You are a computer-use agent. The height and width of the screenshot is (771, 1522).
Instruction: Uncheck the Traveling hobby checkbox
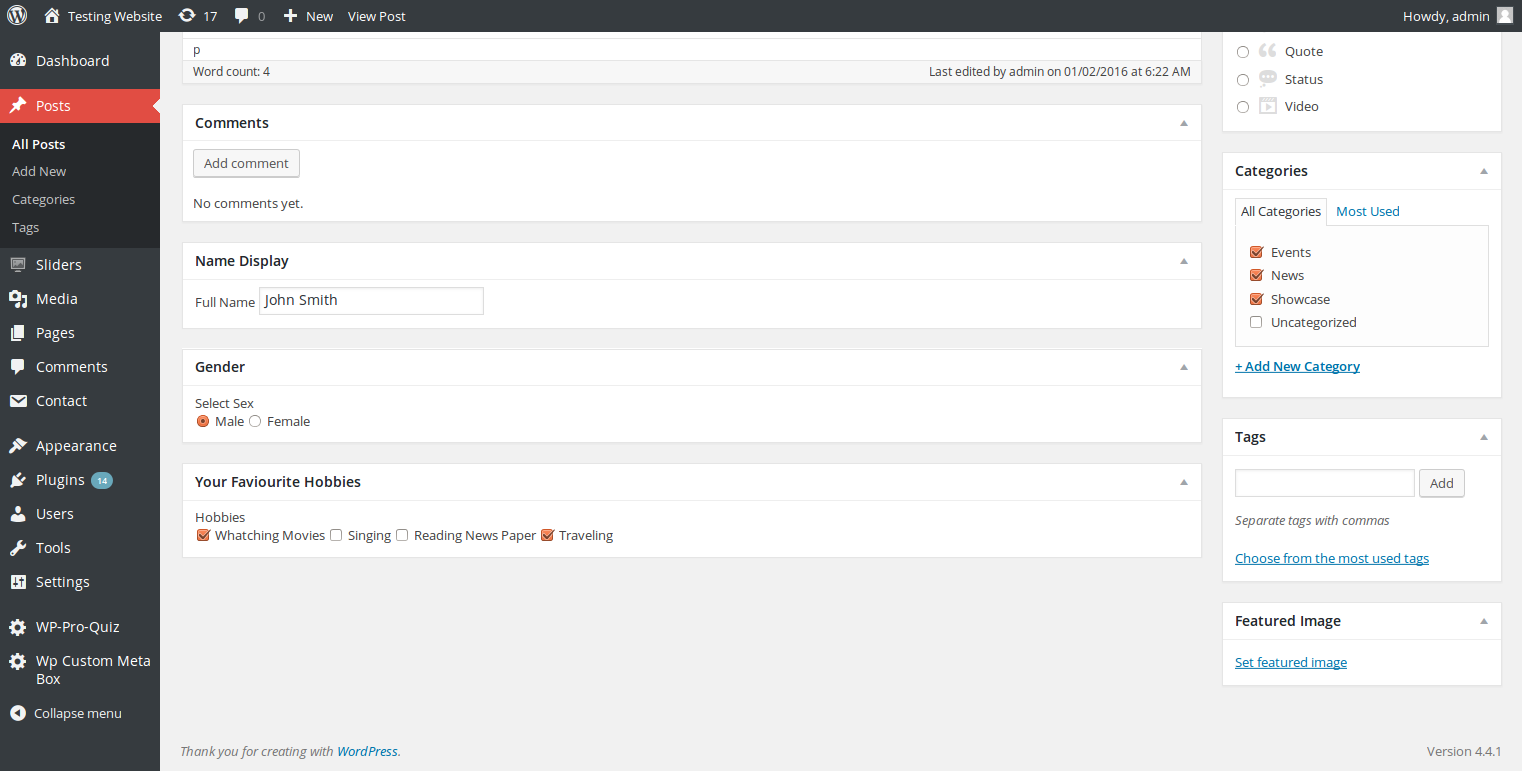point(547,535)
